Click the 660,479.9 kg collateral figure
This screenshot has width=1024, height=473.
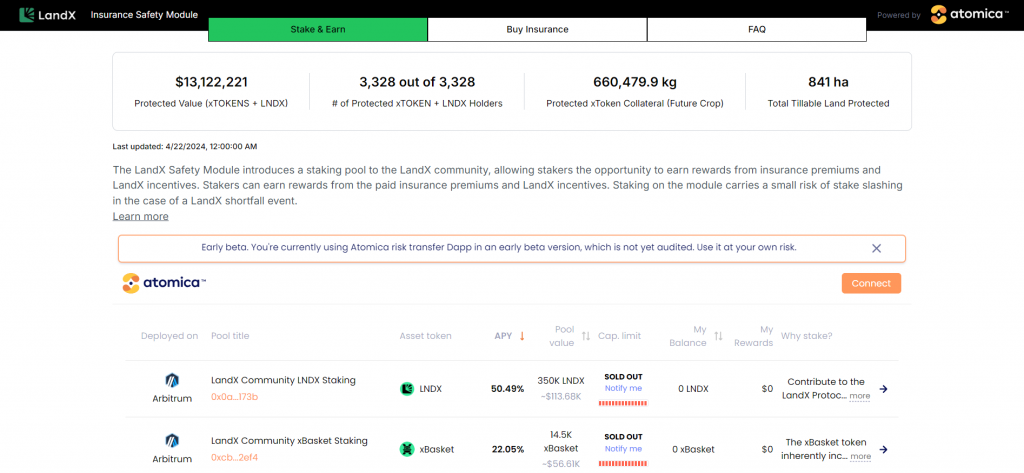(635, 82)
